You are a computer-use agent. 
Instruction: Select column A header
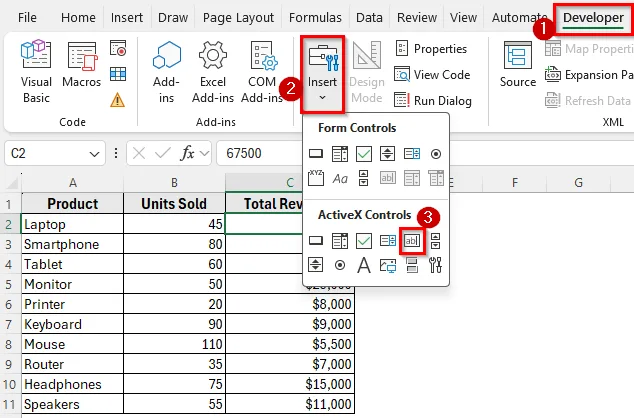click(x=73, y=183)
